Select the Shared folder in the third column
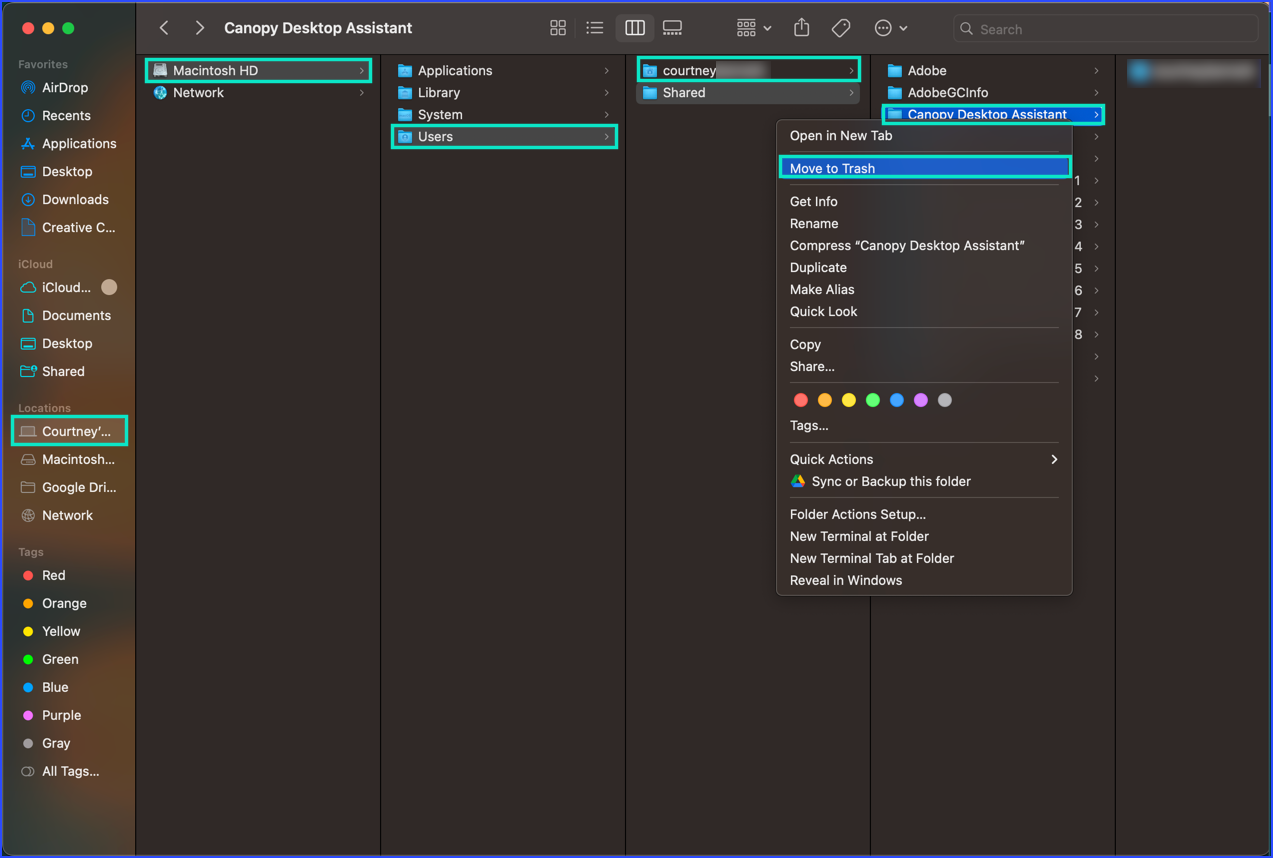 [x=749, y=93]
